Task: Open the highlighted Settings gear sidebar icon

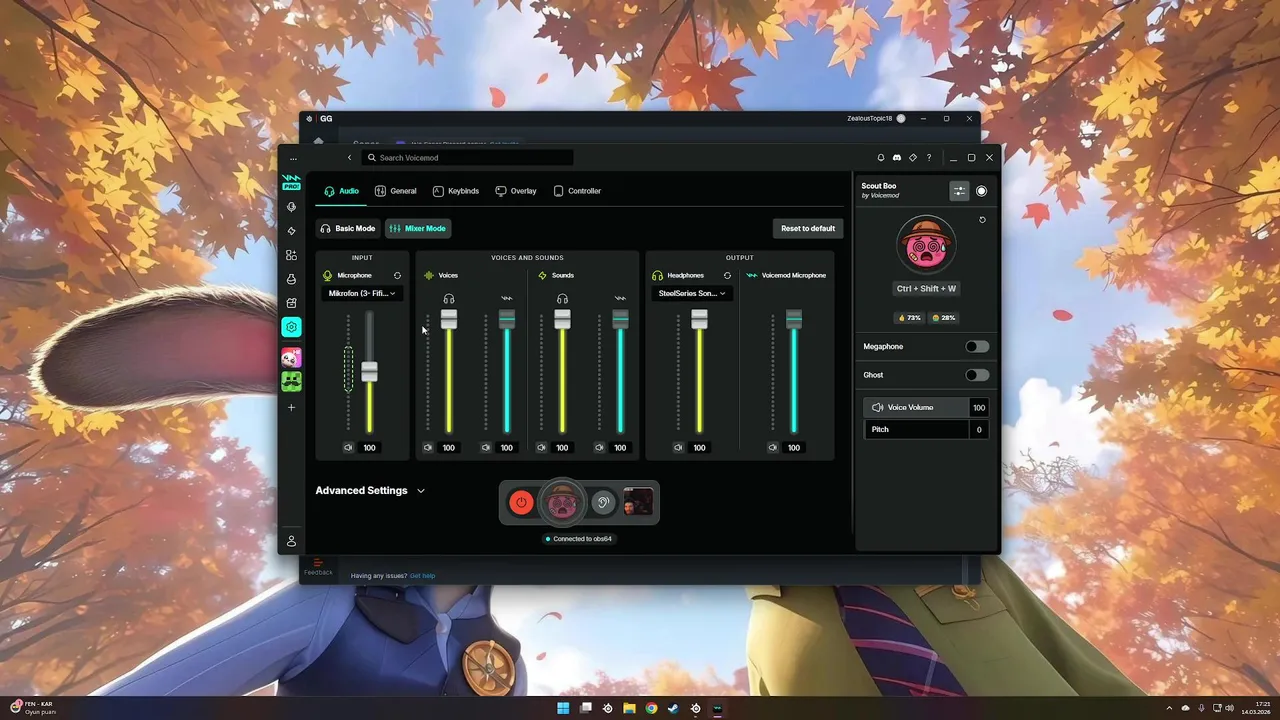Action: (291, 327)
